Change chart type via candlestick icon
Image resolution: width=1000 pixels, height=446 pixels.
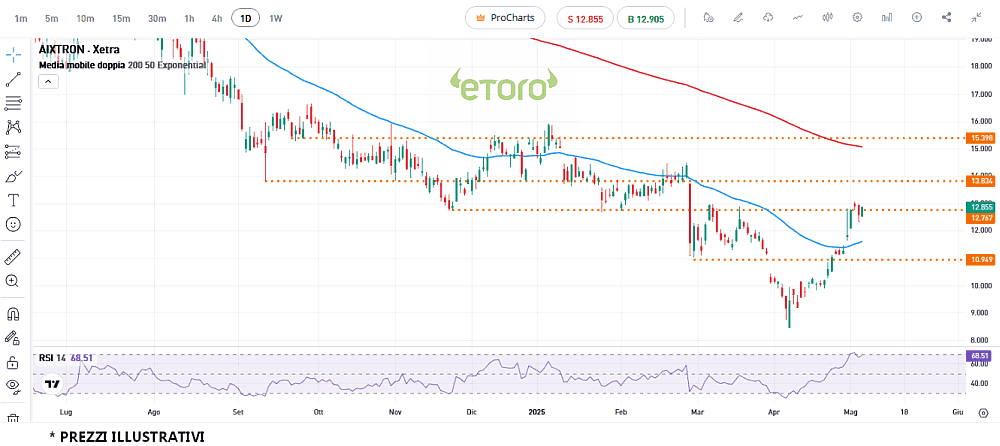click(828, 17)
